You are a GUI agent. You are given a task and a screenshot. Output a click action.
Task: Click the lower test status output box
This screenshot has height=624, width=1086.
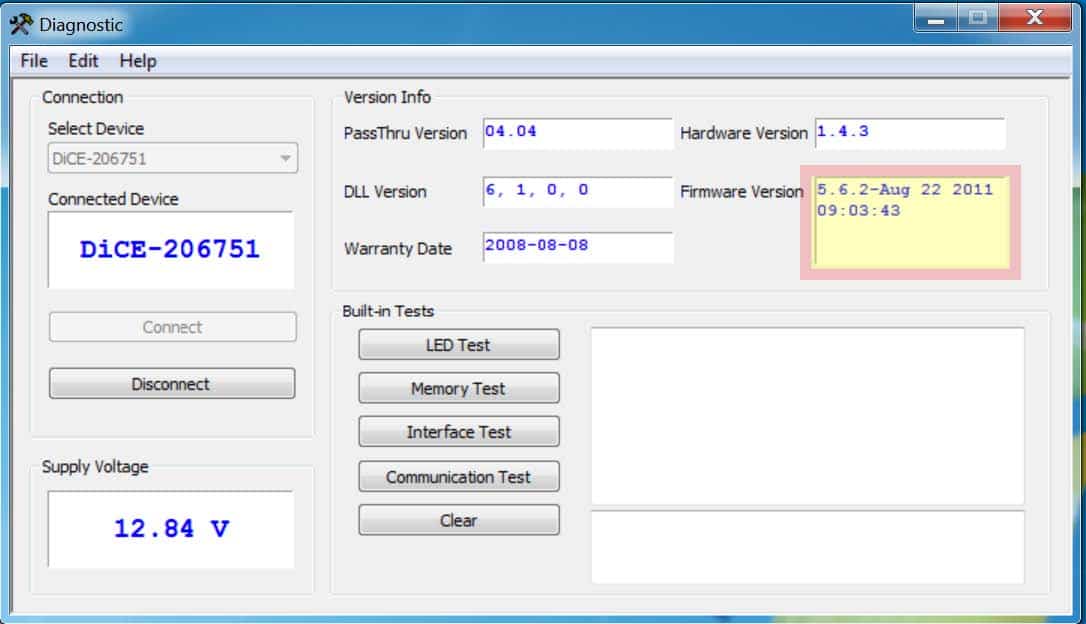point(807,547)
